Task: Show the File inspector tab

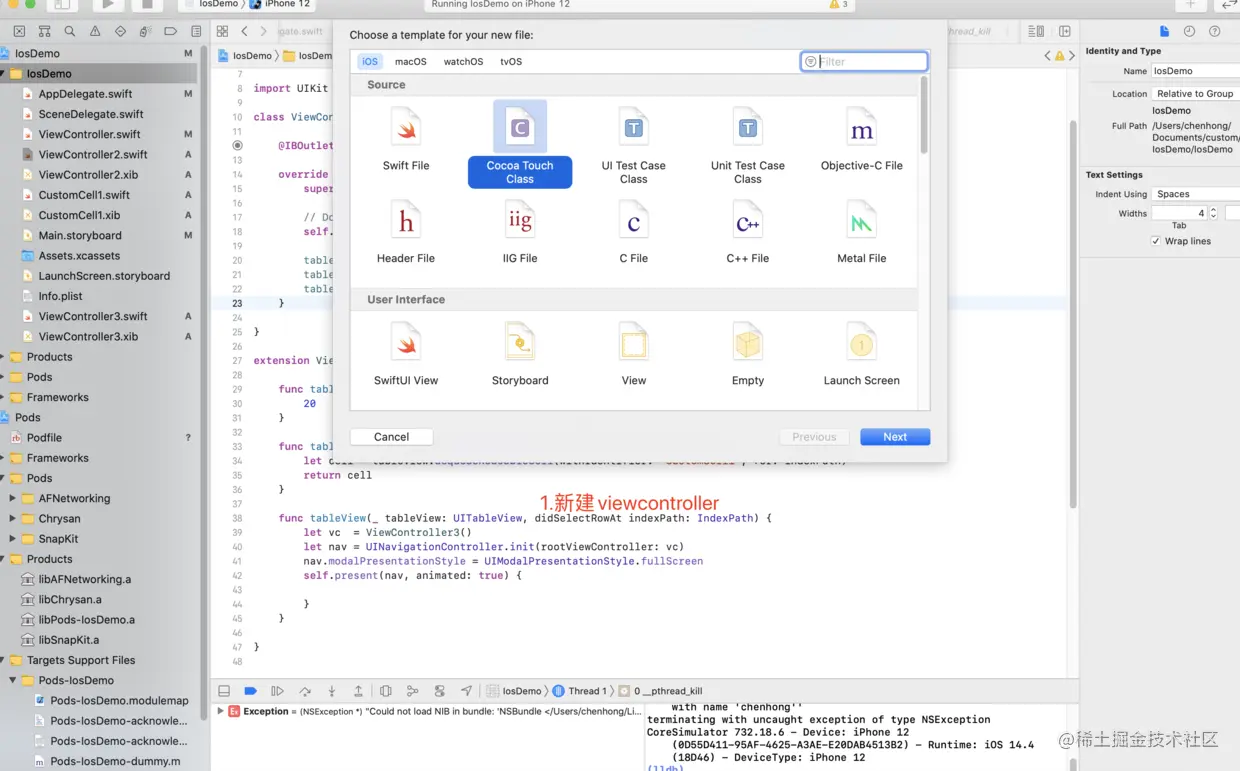Action: tap(1164, 31)
